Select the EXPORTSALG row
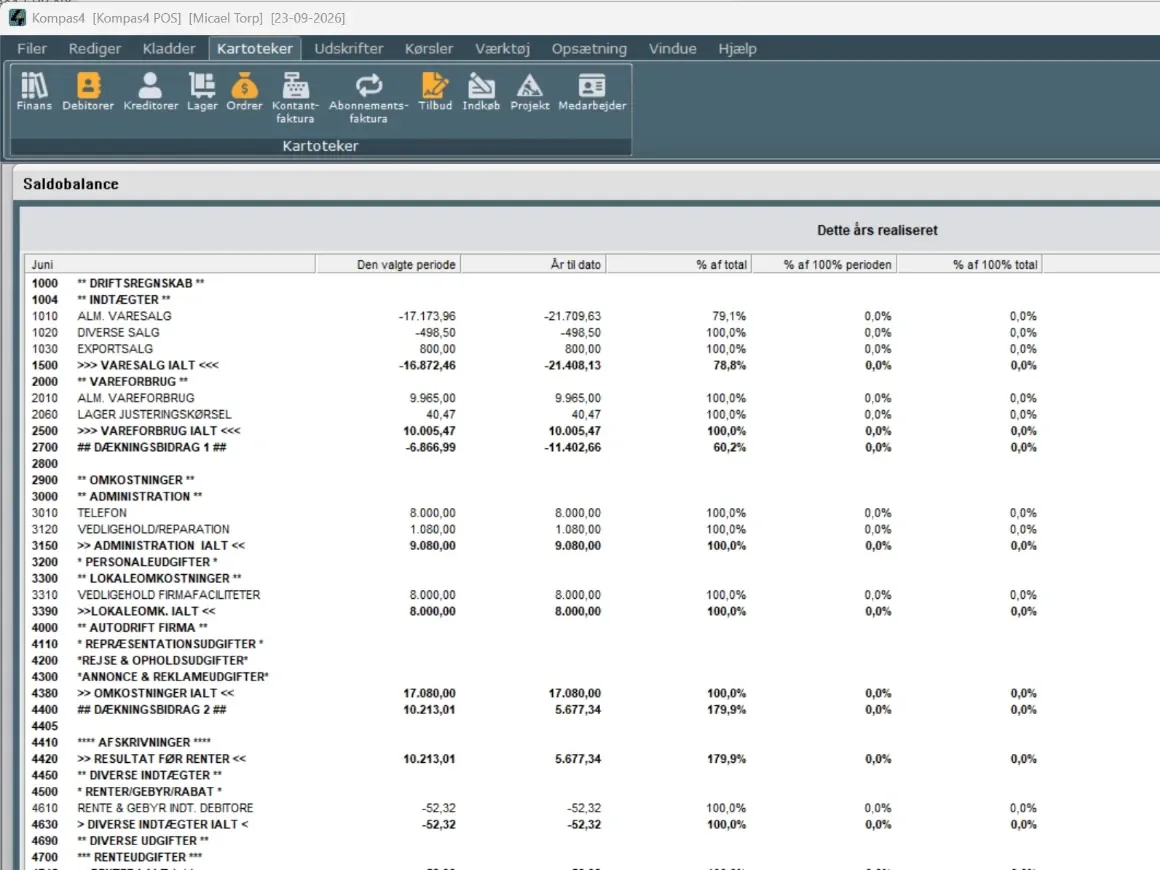This screenshot has width=1160, height=870. pyautogui.click(x=533, y=348)
